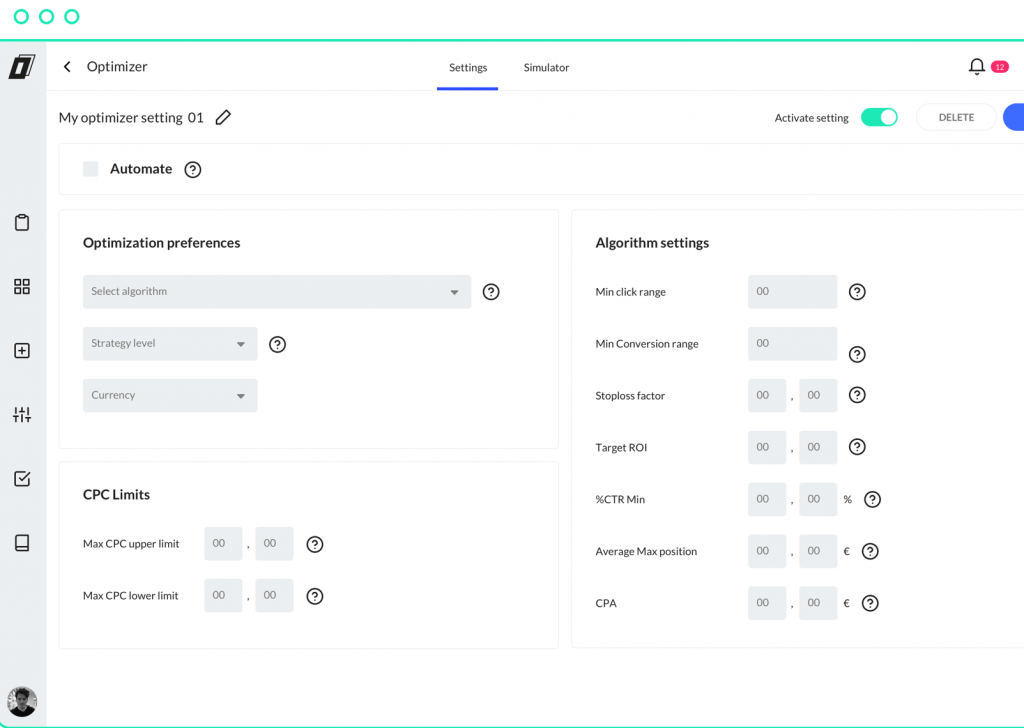Screen dimensions: 1024x728
Task: Open the Select algorithm dropdown
Action: point(277,292)
